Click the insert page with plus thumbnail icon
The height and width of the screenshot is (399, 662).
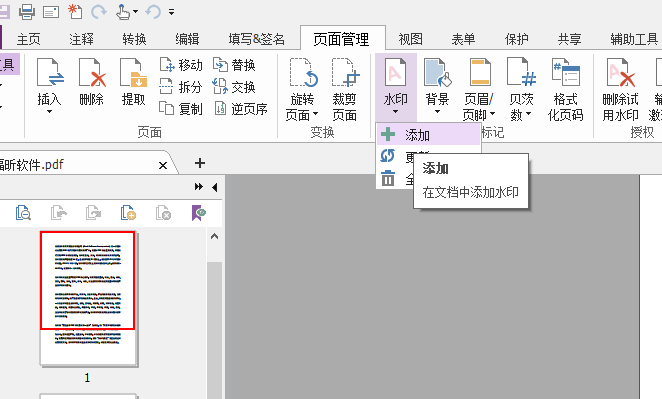(128, 213)
